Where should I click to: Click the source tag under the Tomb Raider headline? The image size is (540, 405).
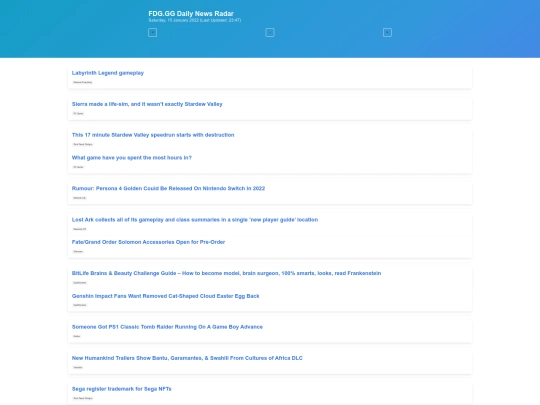click(77, 336)
